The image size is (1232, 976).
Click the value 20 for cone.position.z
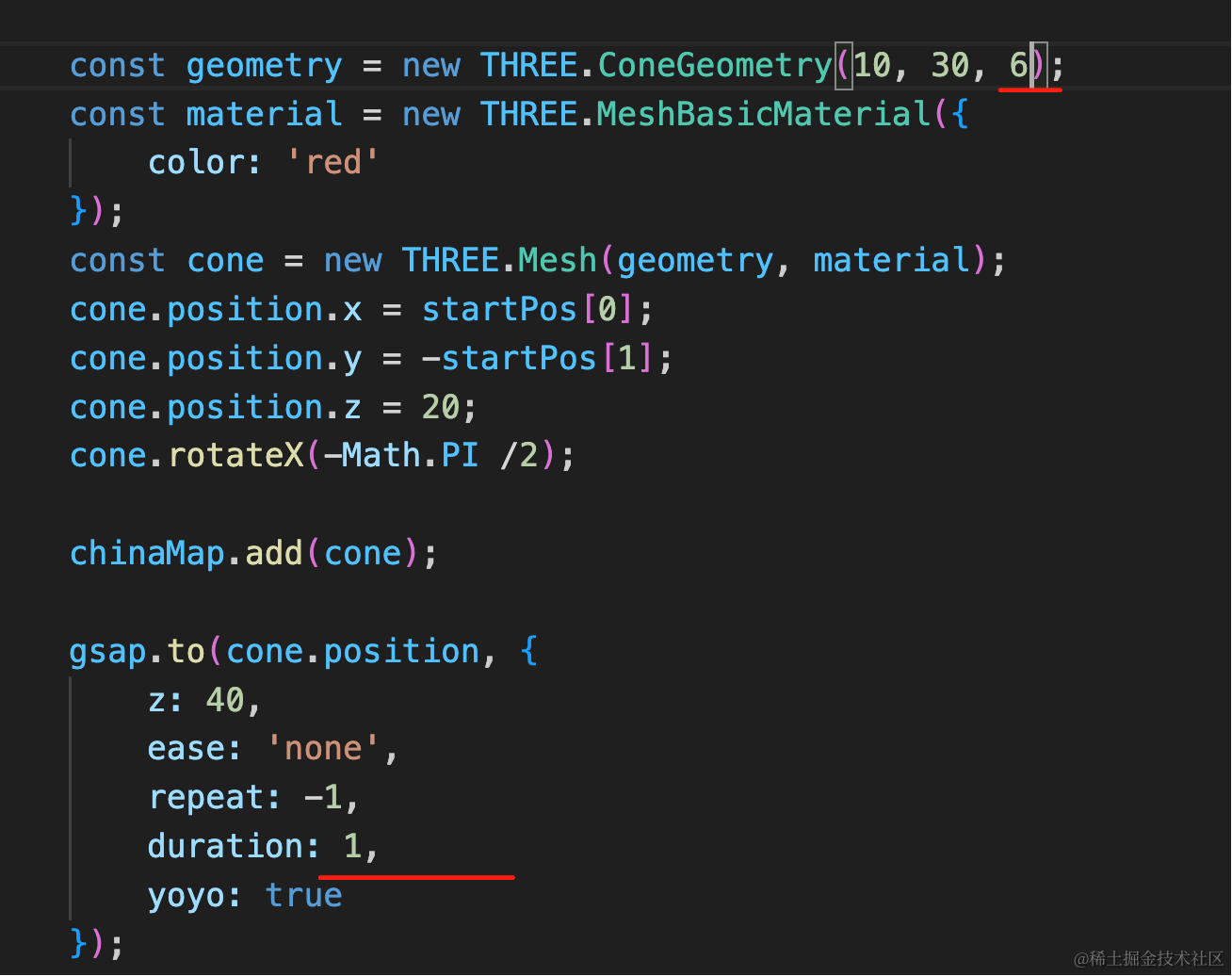440,407
